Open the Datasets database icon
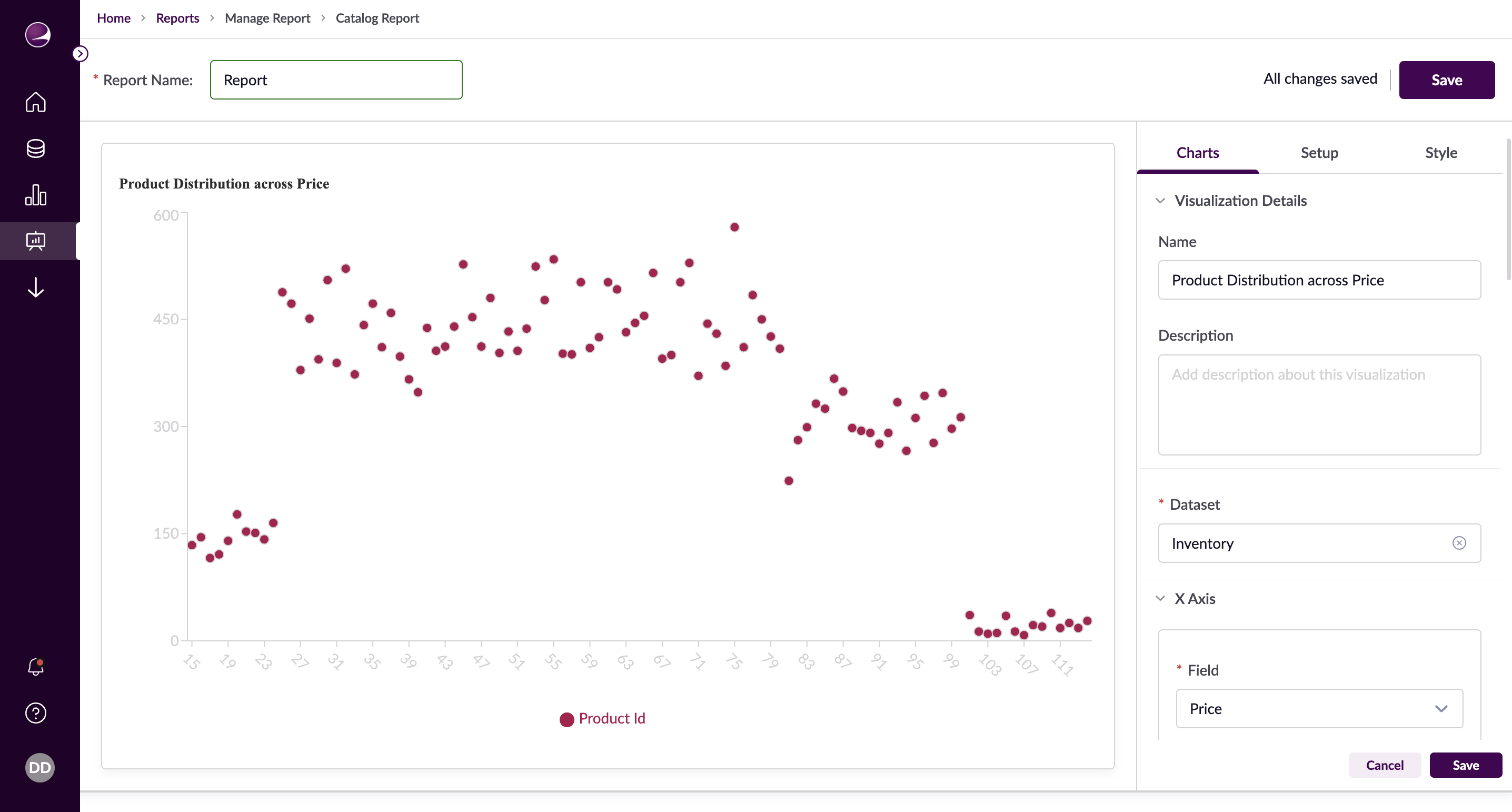This screenshot has width=1512, height=812. click(35, 148)
